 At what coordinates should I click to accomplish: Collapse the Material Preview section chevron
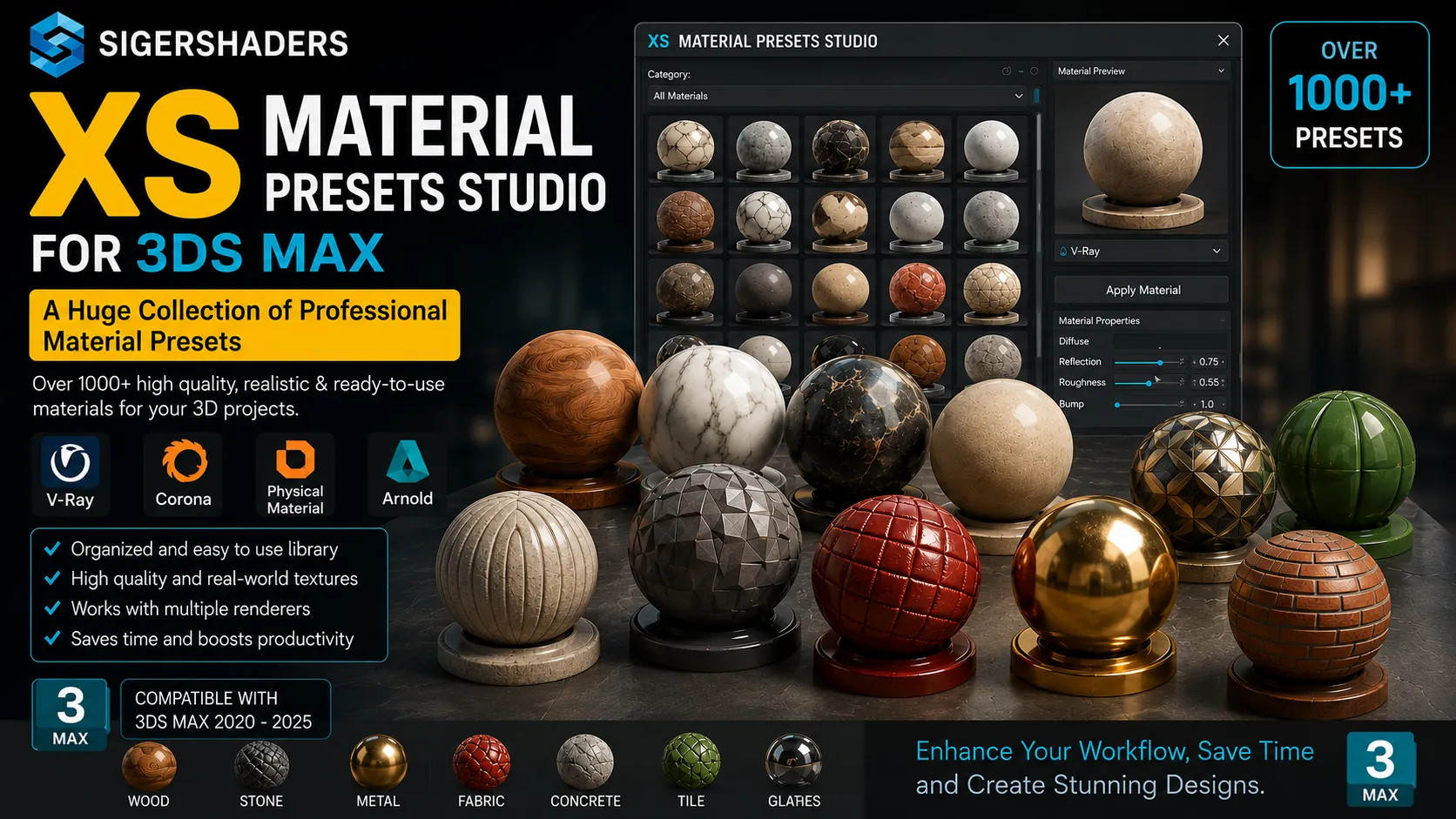click(1221, 71)
